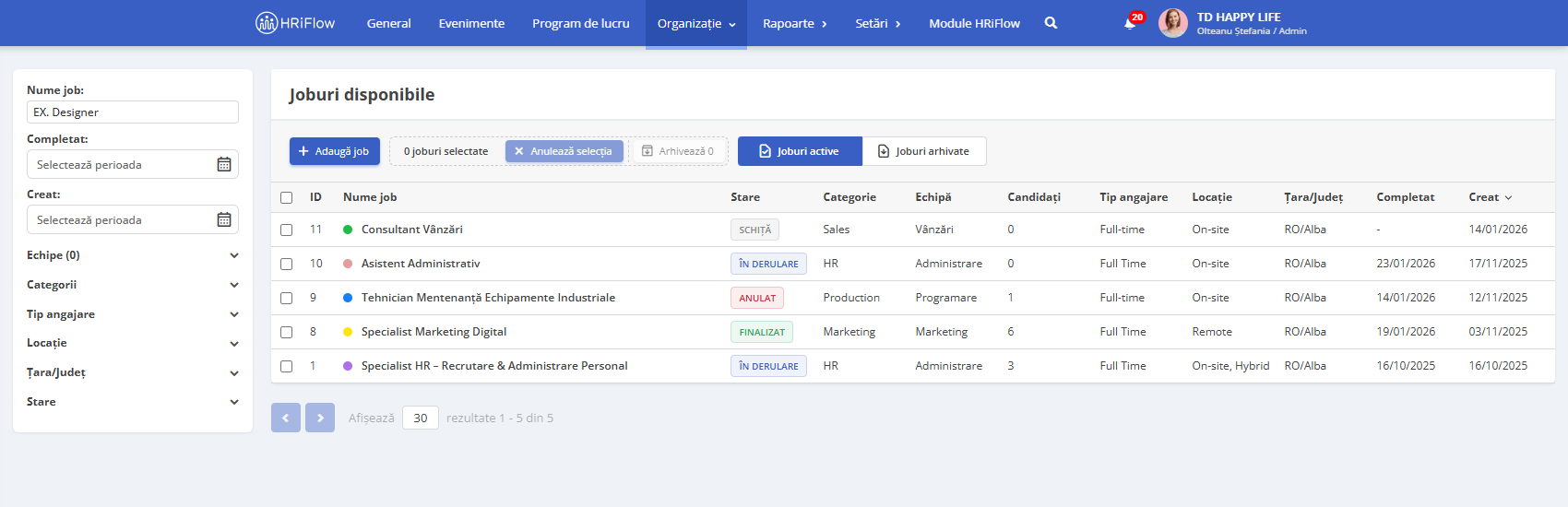Click ÎN DERULARE badge for Specialist HR

click(768, 366)
